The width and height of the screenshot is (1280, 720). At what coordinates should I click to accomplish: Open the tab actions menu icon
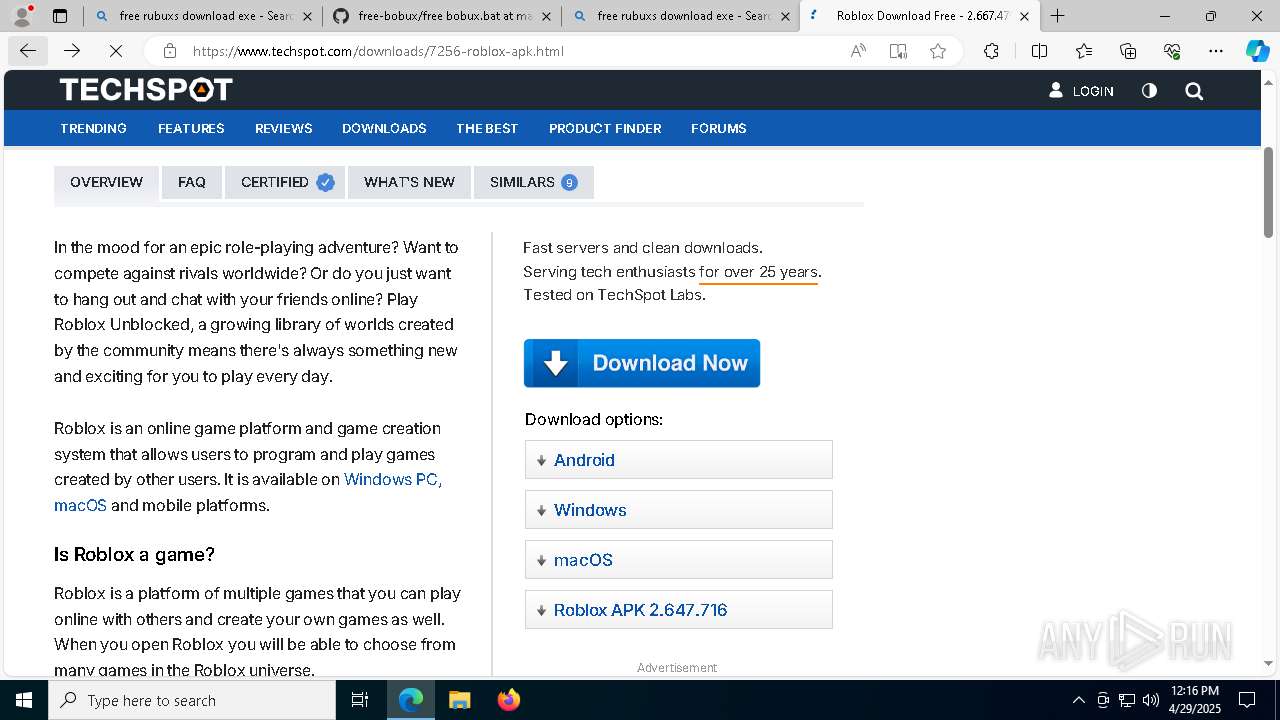60,16
